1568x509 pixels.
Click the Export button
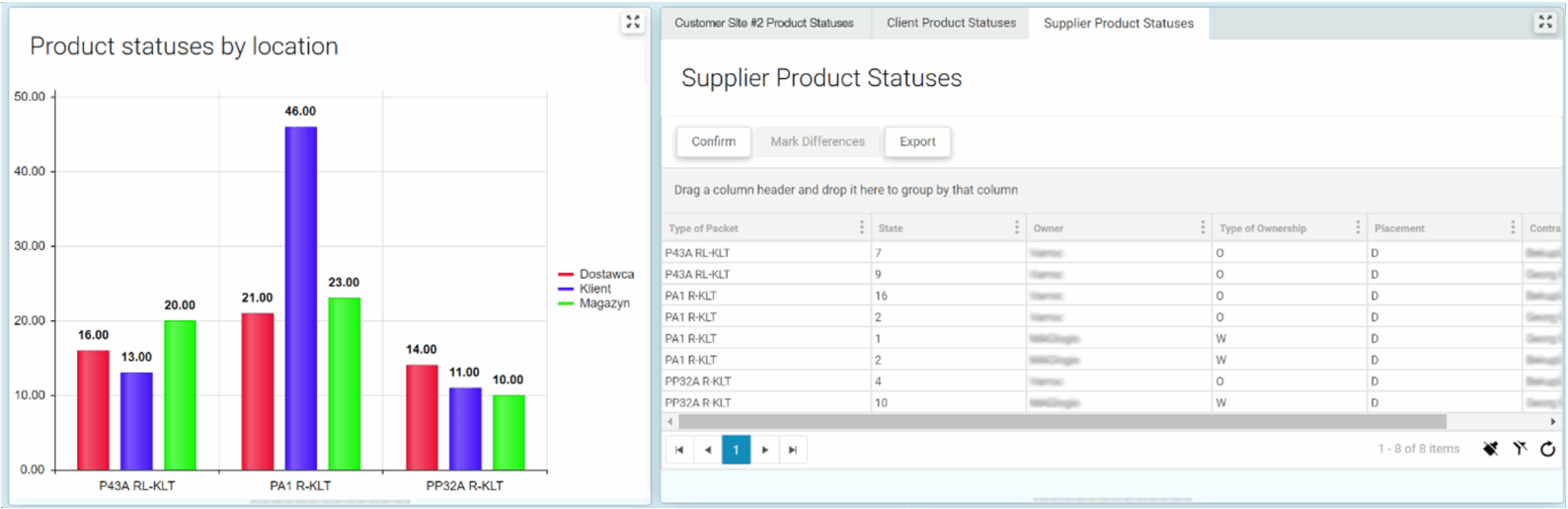917,142
